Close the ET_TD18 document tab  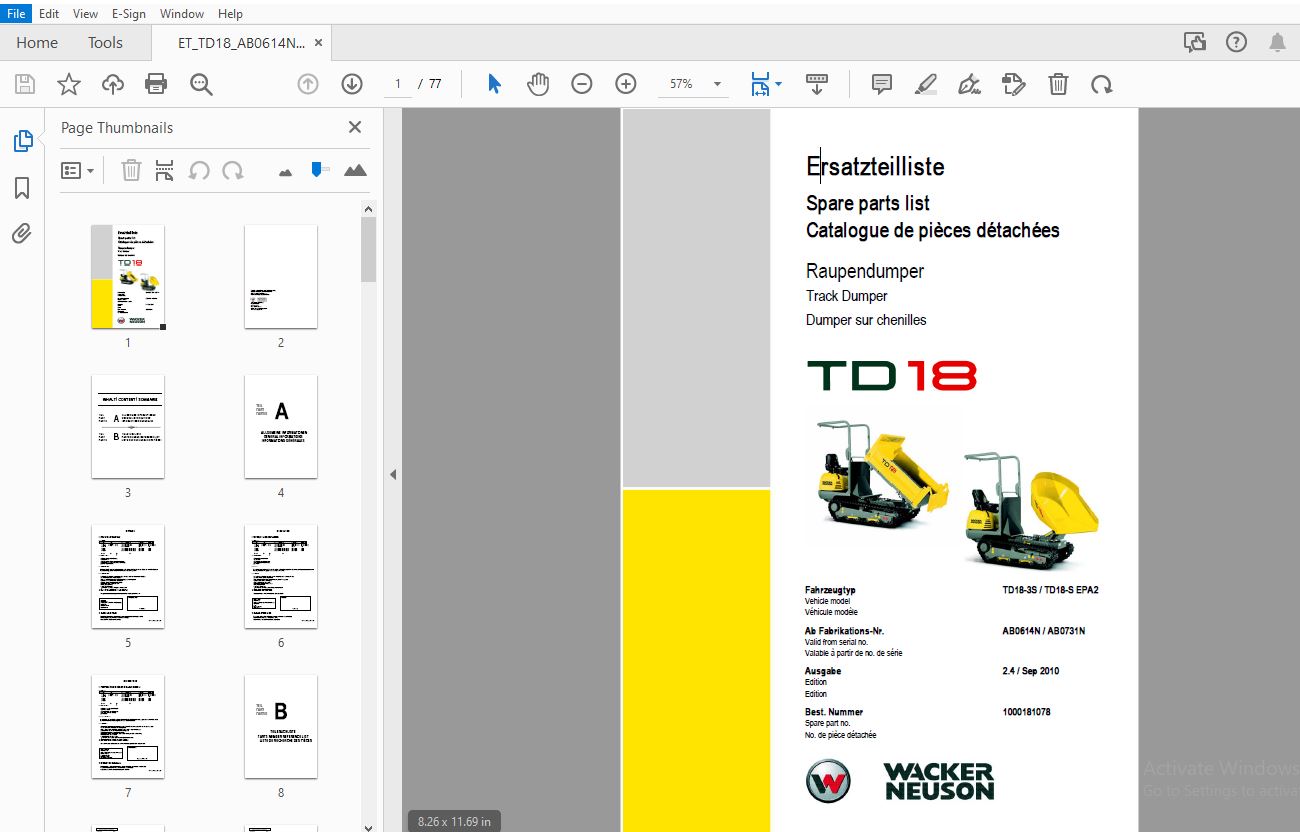pos(319,43)
